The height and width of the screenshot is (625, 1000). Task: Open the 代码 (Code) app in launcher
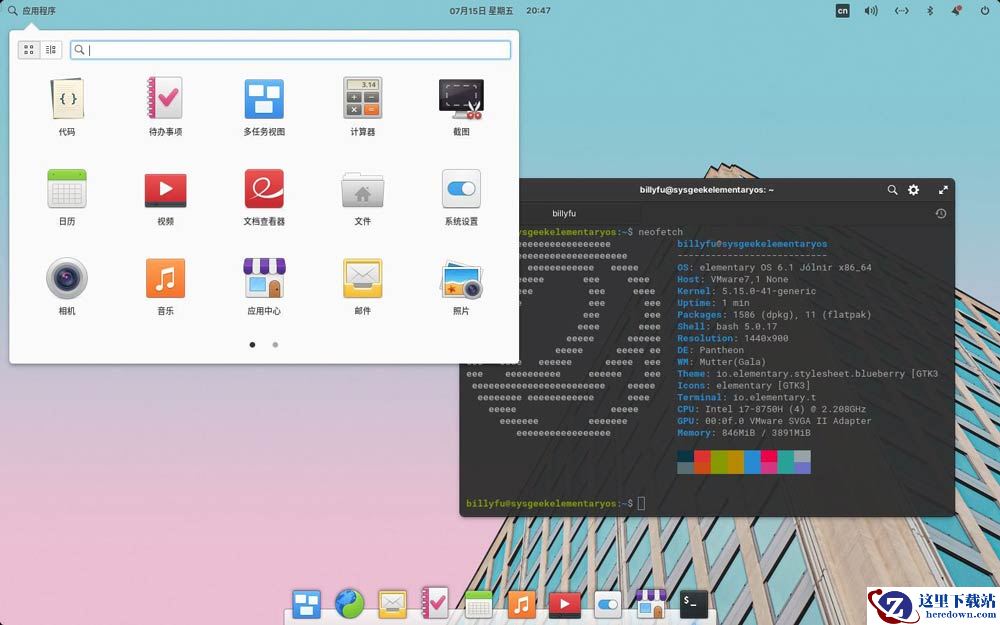[67, 106]
